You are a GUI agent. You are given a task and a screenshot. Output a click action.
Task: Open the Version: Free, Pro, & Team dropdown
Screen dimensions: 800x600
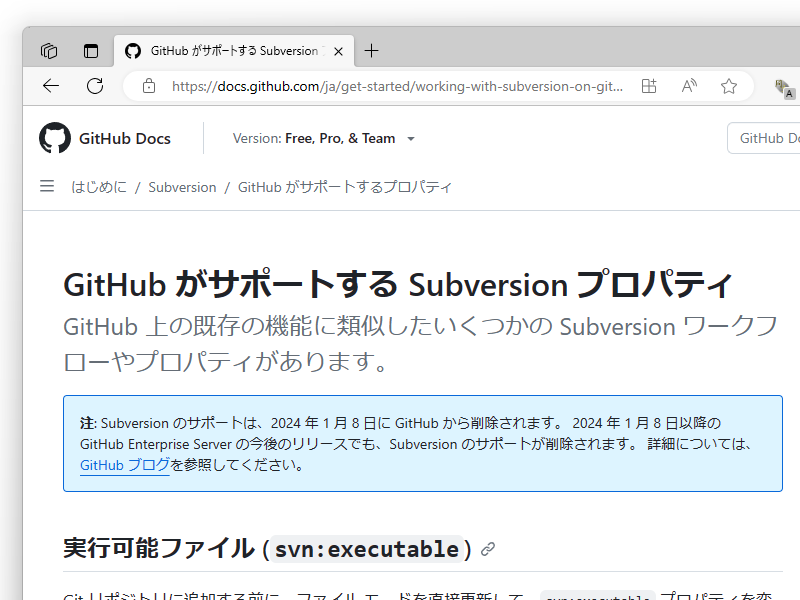click(323, 138)
